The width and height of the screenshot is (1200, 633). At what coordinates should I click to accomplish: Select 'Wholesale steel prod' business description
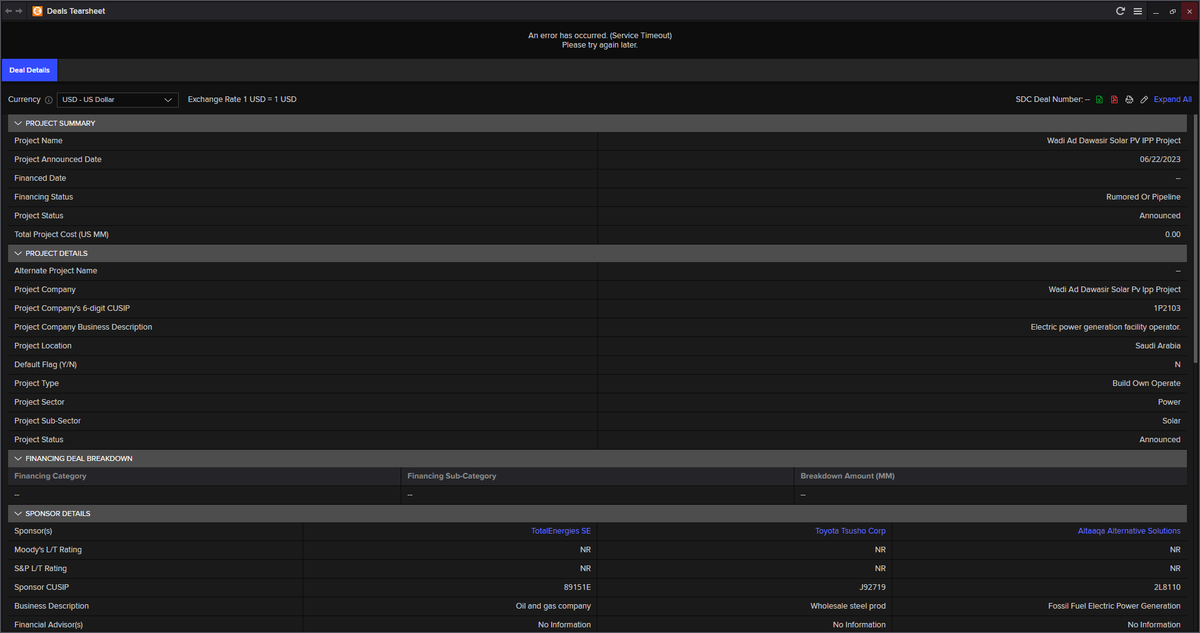click(848, 606)
